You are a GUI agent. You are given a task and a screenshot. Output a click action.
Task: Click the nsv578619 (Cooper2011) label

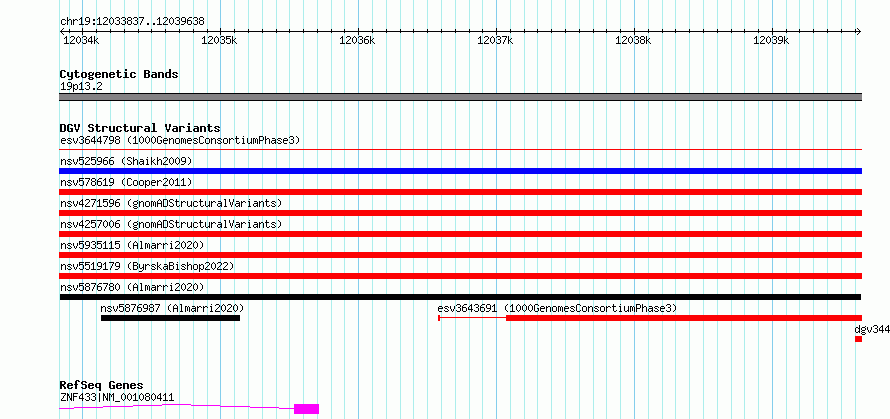(126, 182)
